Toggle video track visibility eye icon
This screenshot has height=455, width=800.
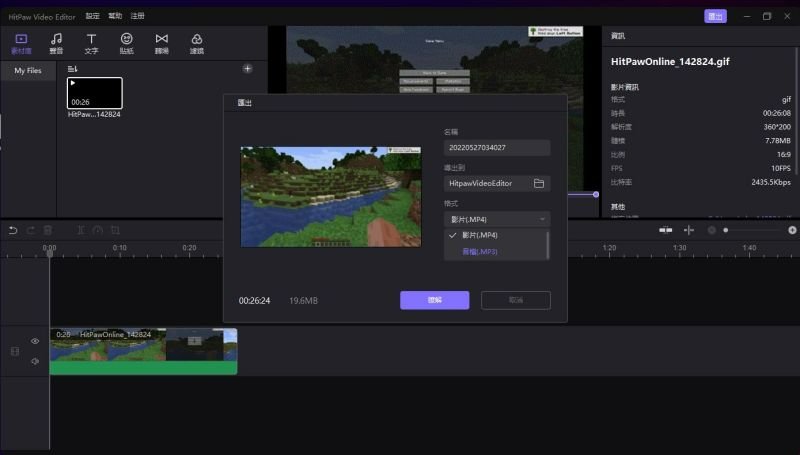pyautogui.click(x=35, y=341)
